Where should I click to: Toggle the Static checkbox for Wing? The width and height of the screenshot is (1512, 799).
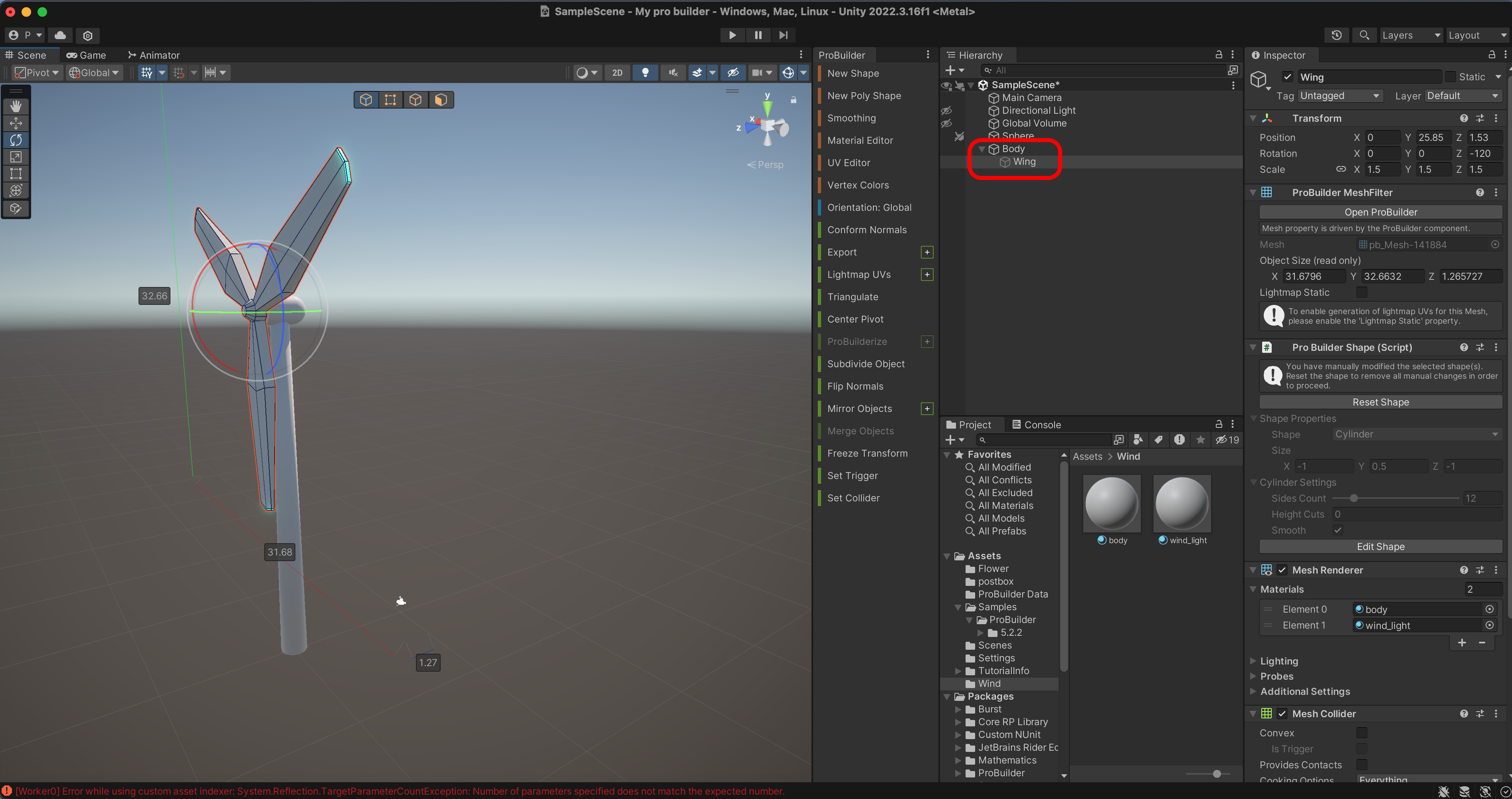tap(1451, 77)
